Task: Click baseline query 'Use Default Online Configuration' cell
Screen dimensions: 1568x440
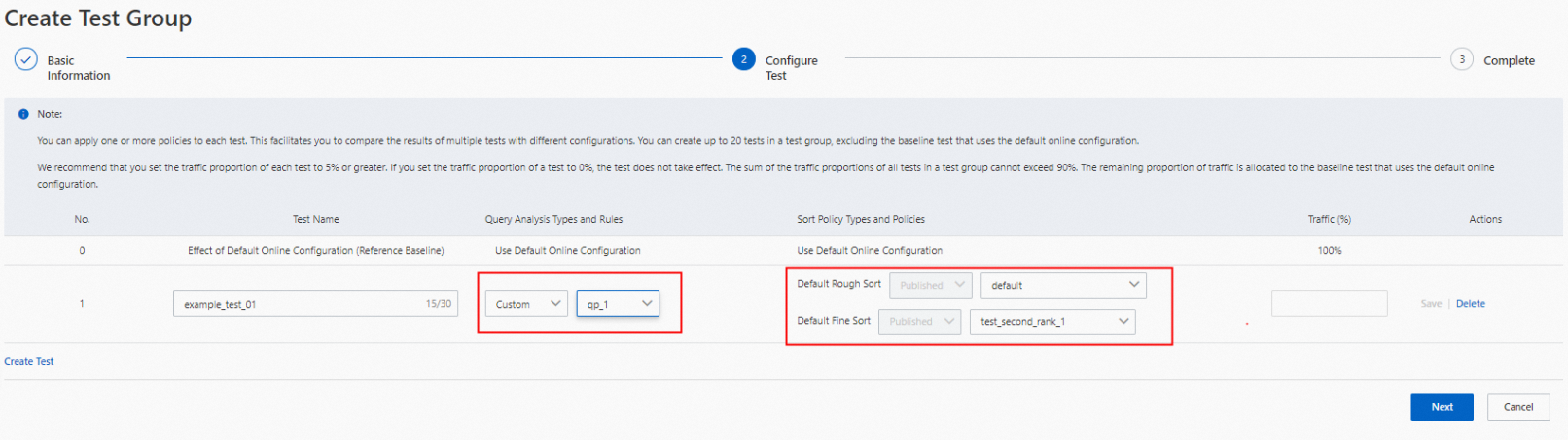Action: pos(567,250)
